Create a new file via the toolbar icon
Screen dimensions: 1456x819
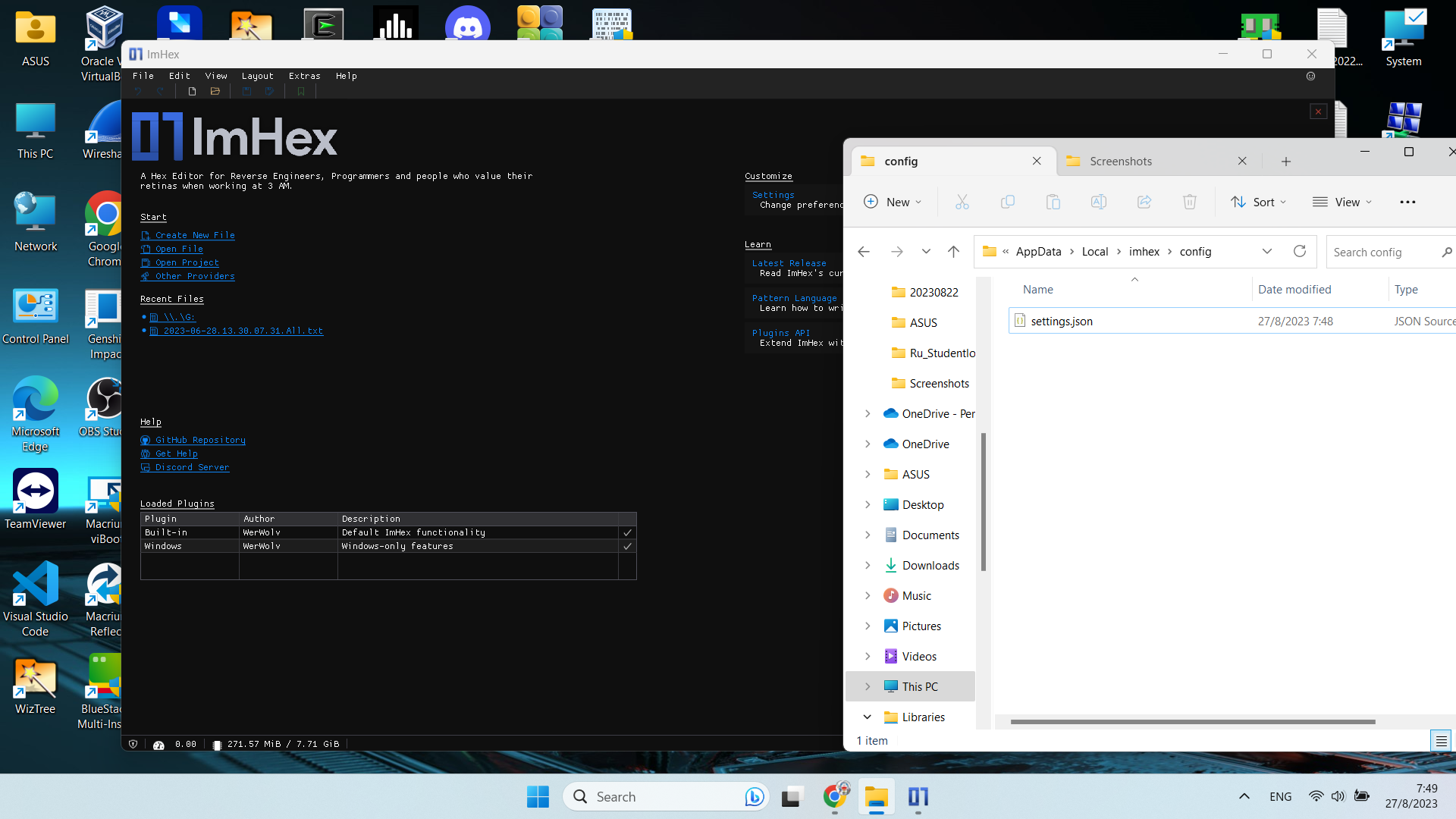[x=192, y=90]
